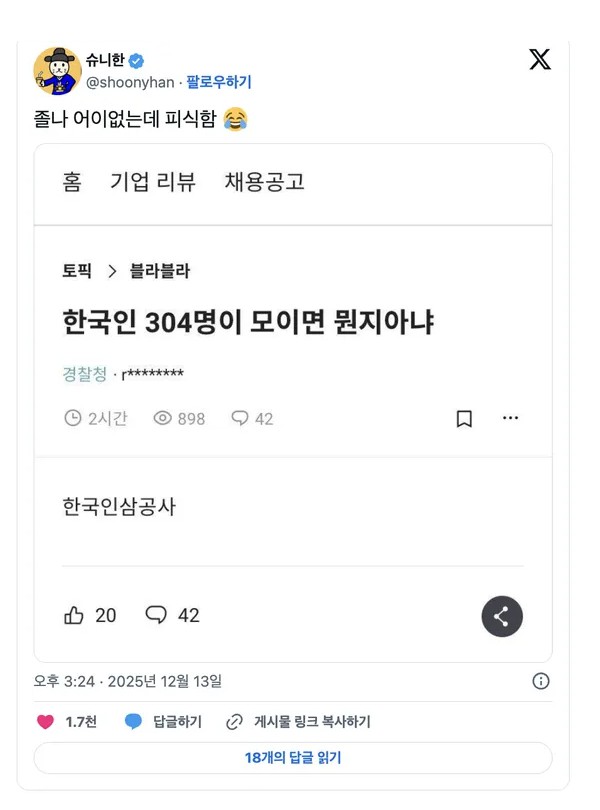Open 슈니한 profile avatar
The image size is (600, 810).
57,71
